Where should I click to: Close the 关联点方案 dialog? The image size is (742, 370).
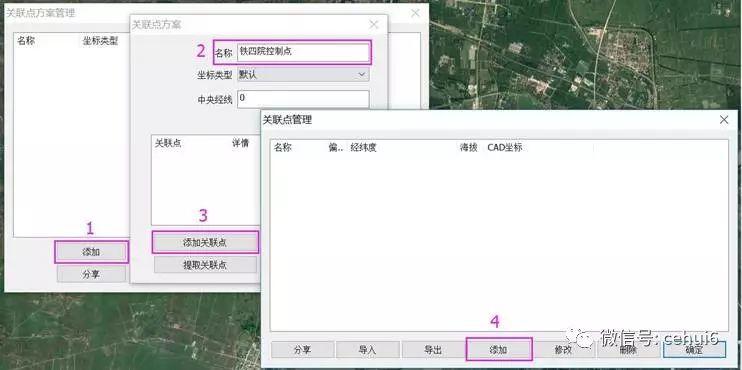(x=374, y=25)
